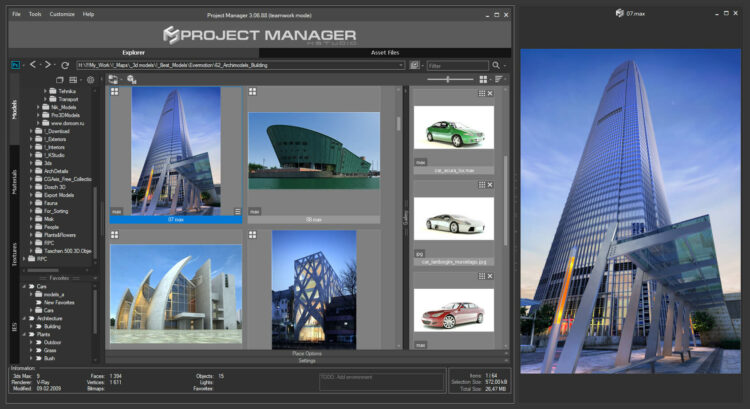This screenshot has height=409, width=750.
Task: Open the path address dropdown
Action: (x=401, y=64)
